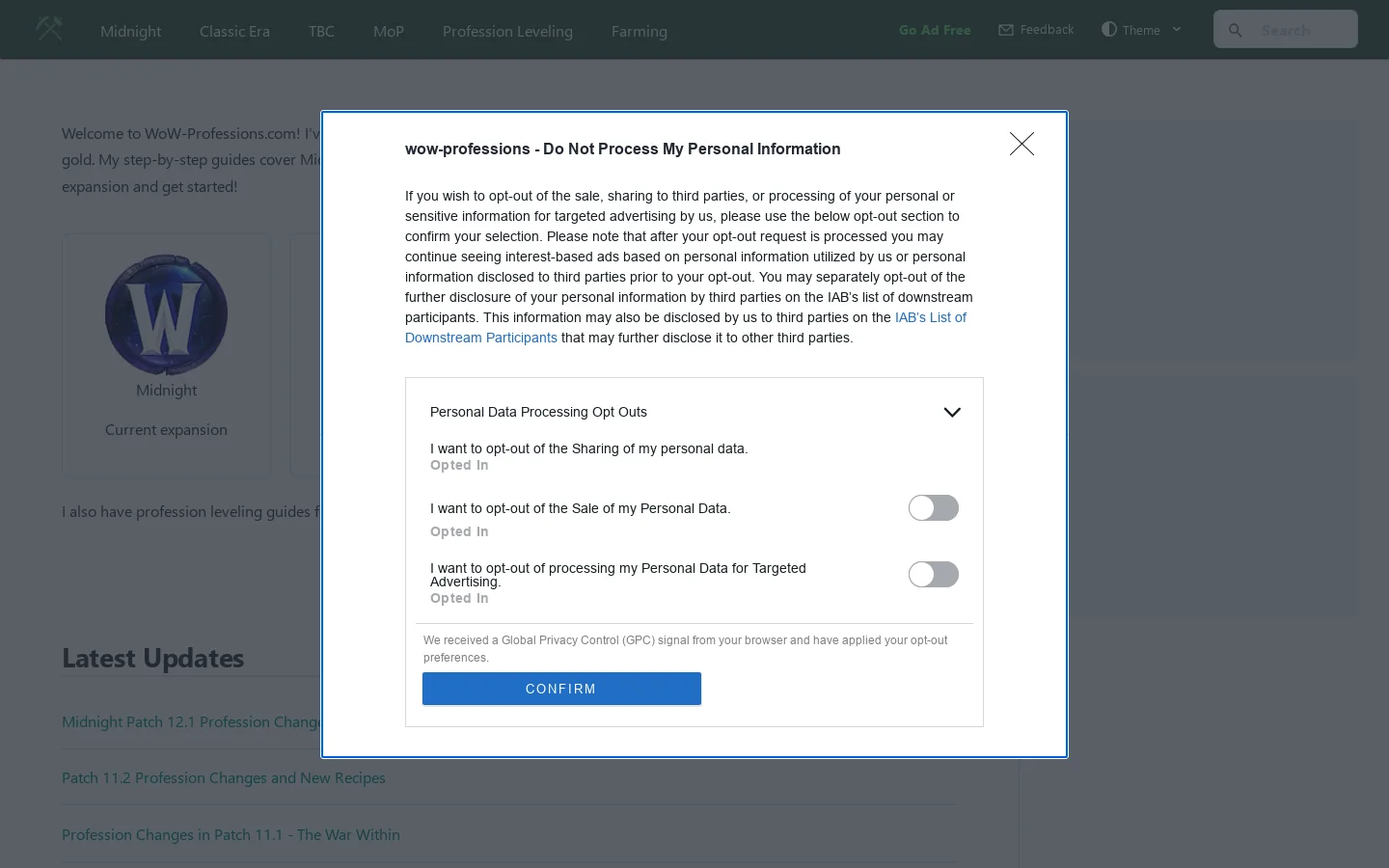Click the magnifier icon in search box
1389x868 pixels.
[1236, 30]
